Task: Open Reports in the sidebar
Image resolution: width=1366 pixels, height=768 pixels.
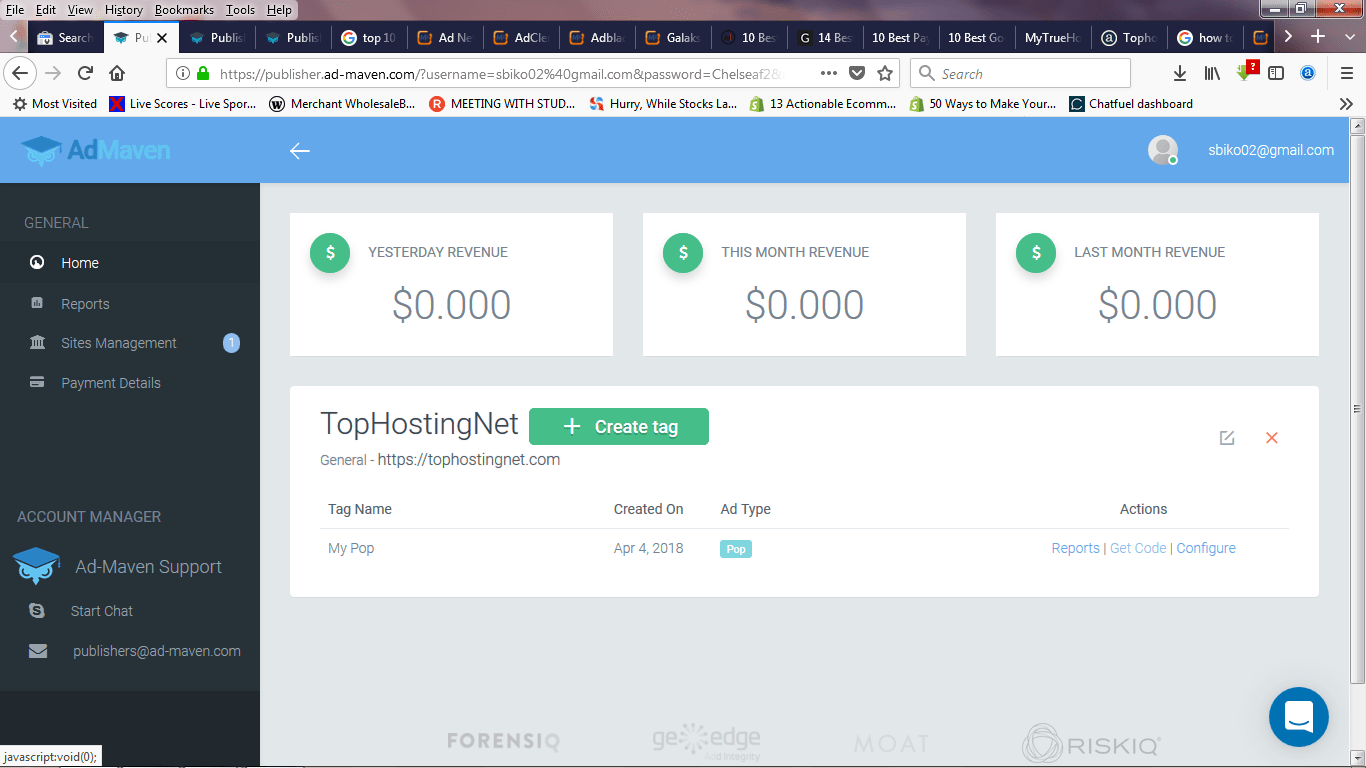Action: [130, 303]
